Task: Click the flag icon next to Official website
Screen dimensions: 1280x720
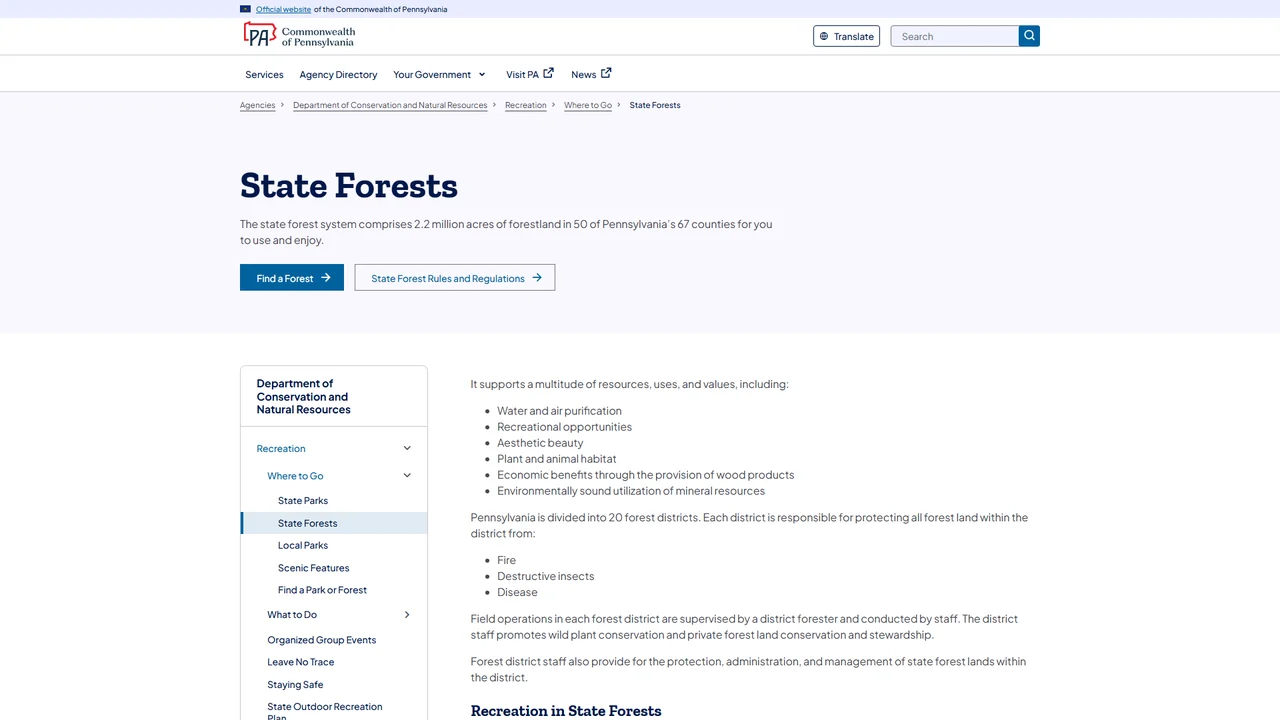Action: pos(245,9)
